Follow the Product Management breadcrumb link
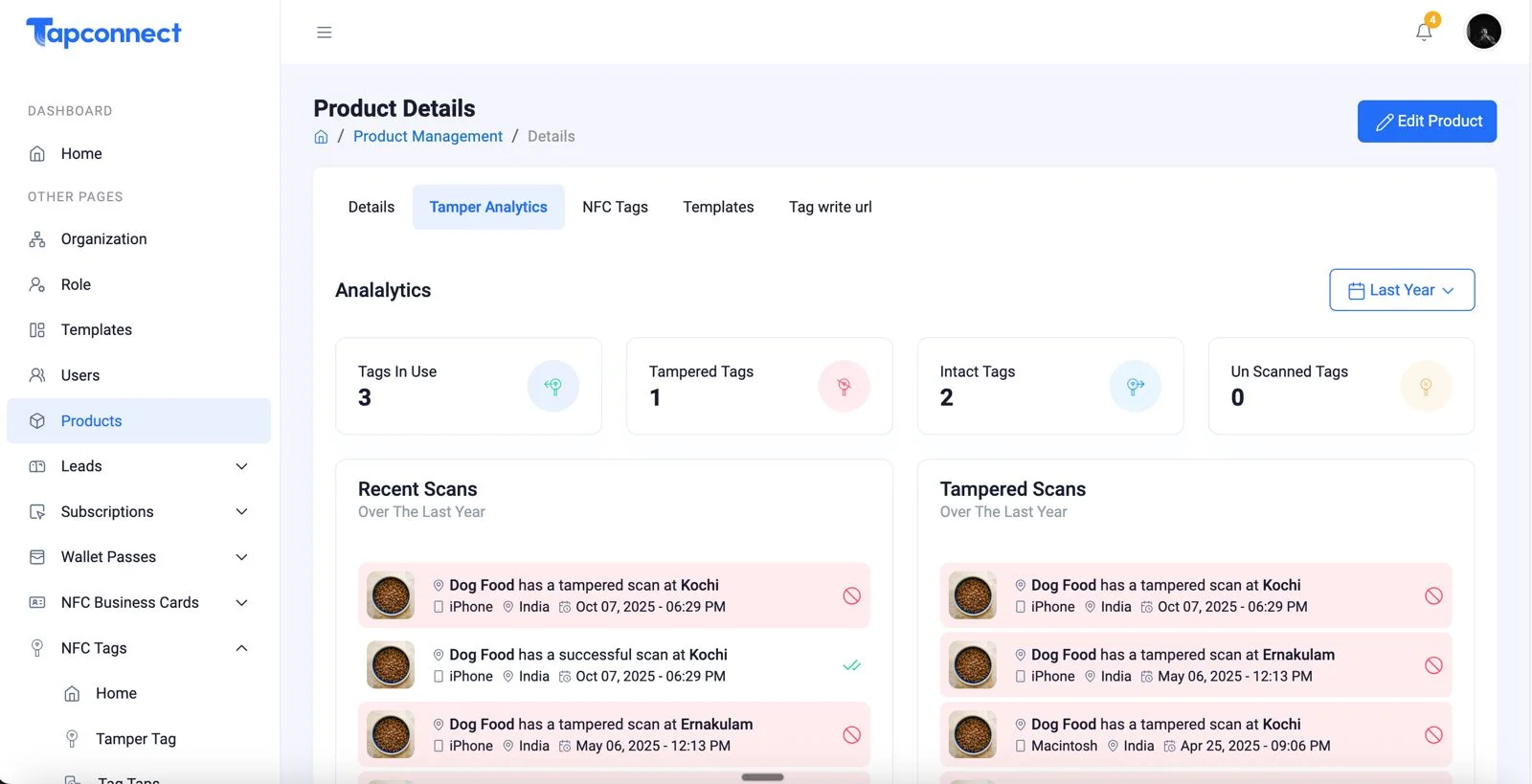1532x784 pixels. coord(428,137)
